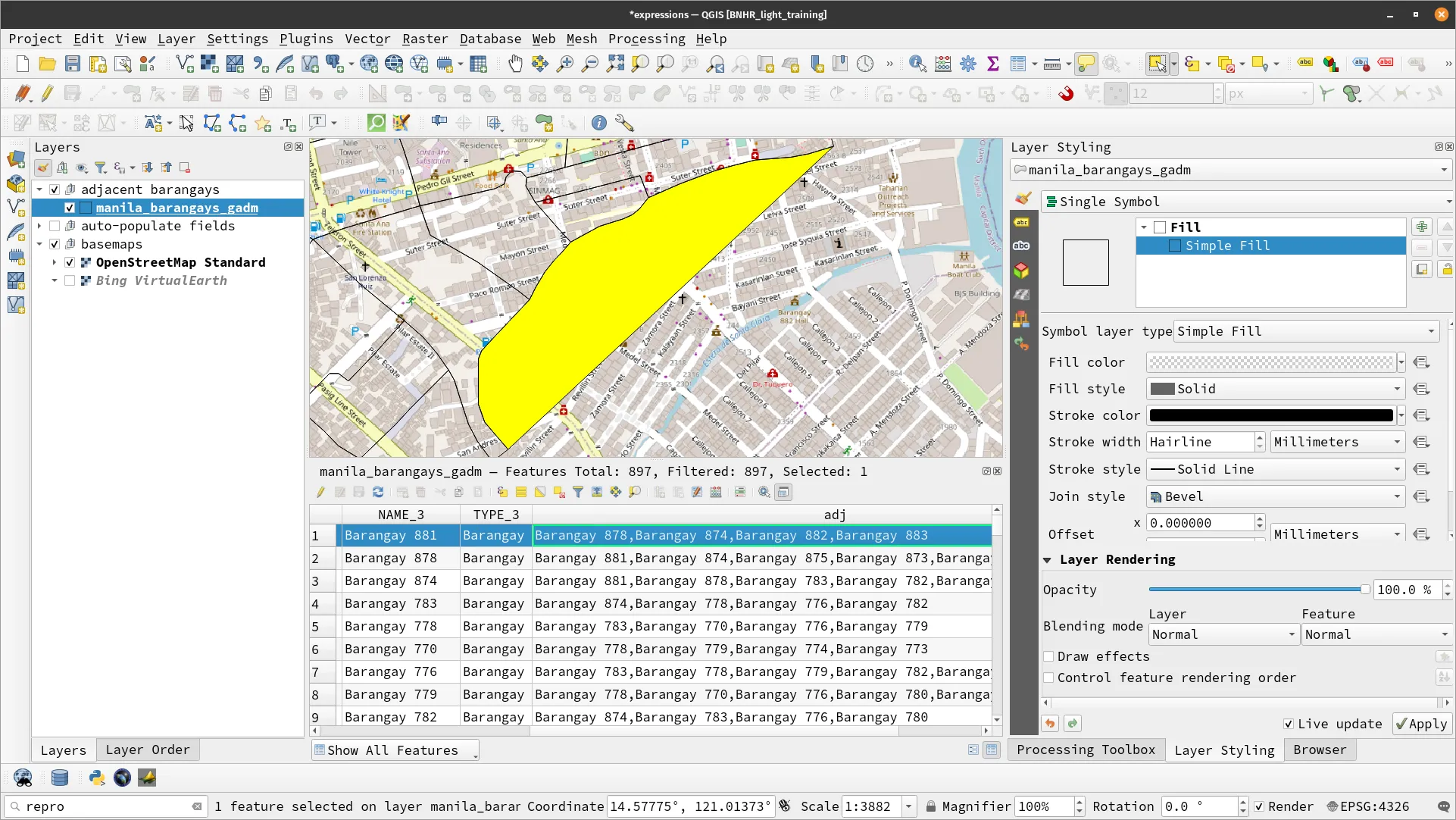Click the Save Project floppy icon
This screenshot has width=1456, height=820.
tap(72, 64)
